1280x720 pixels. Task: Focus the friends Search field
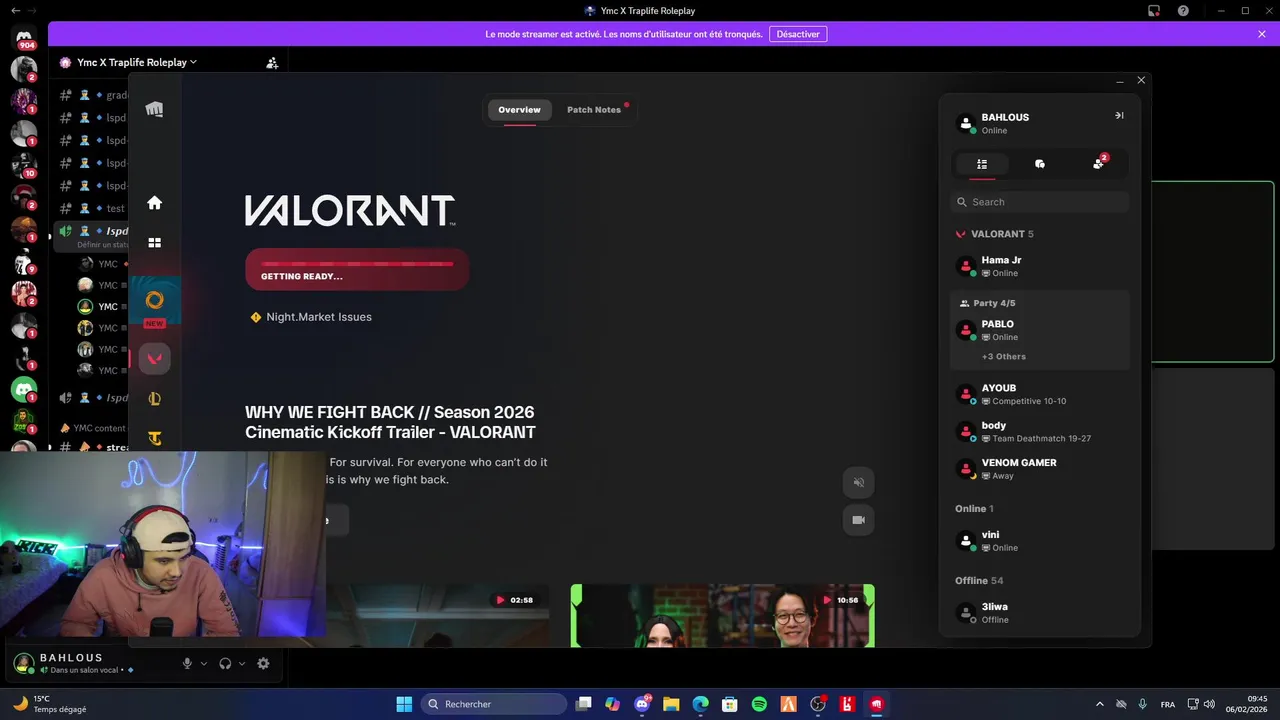coord(1040,202)
